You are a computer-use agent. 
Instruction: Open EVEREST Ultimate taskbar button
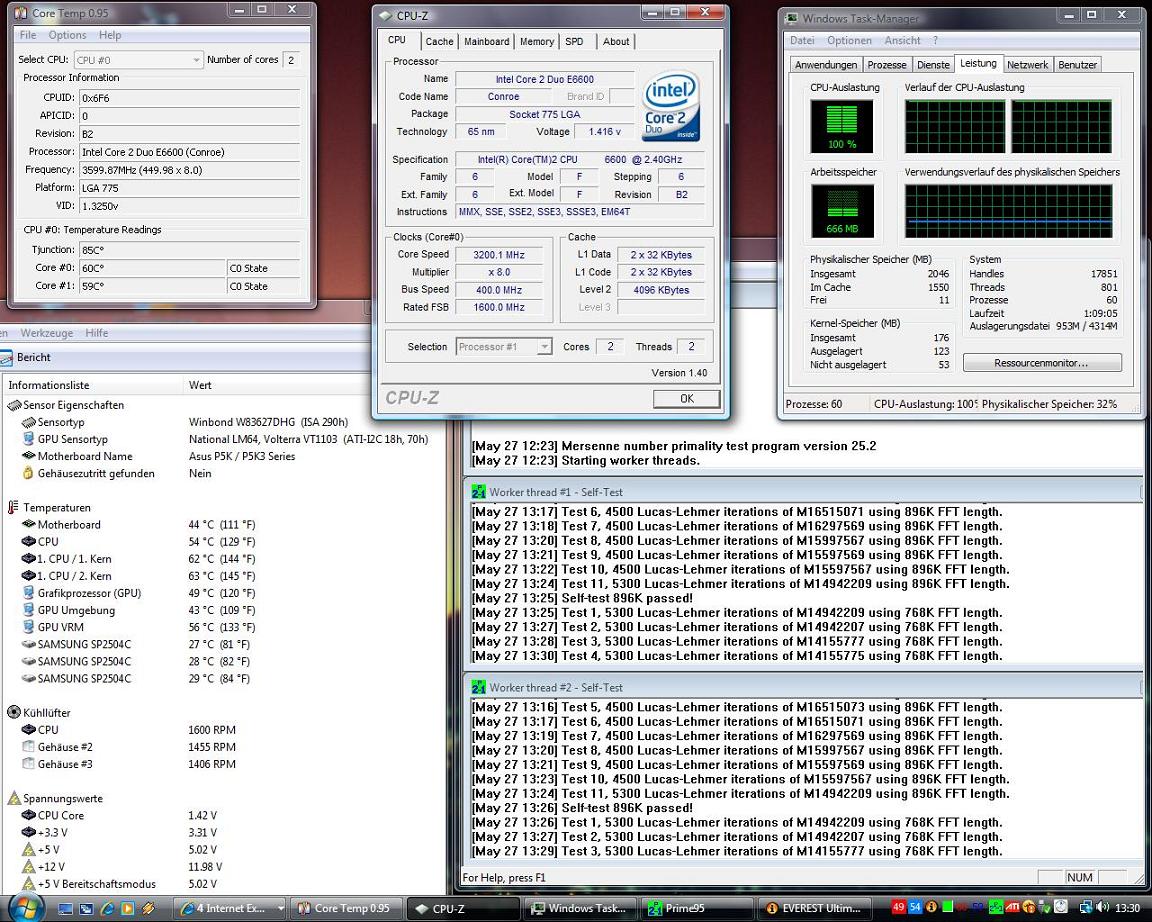[x=814, y=909]
